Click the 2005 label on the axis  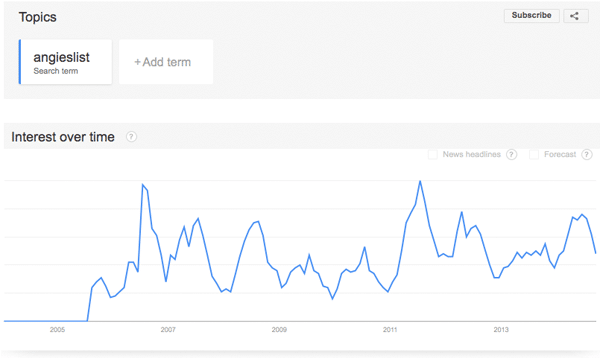point(57,330)
